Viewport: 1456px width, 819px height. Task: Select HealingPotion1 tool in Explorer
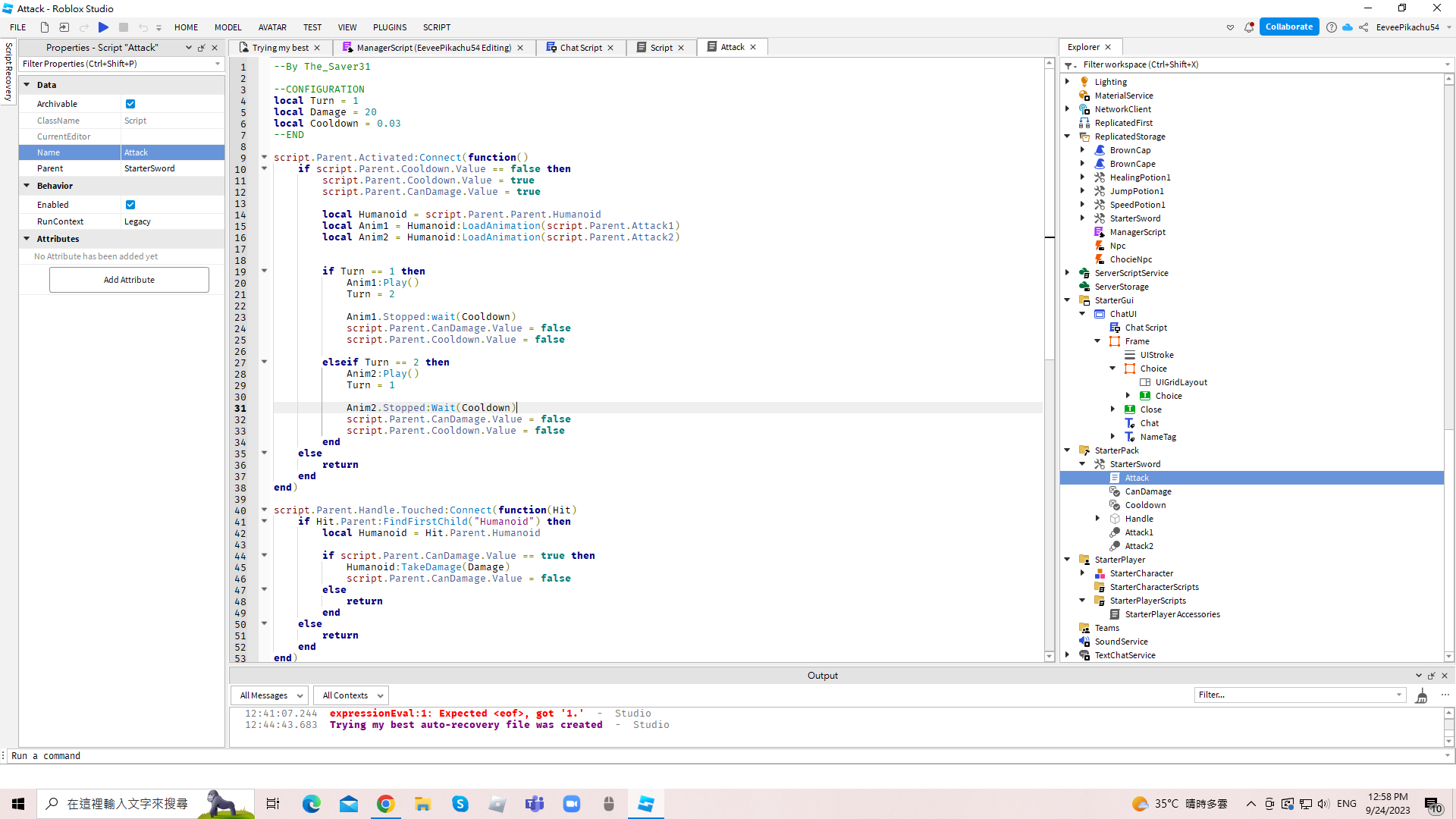coord(1140,177)
